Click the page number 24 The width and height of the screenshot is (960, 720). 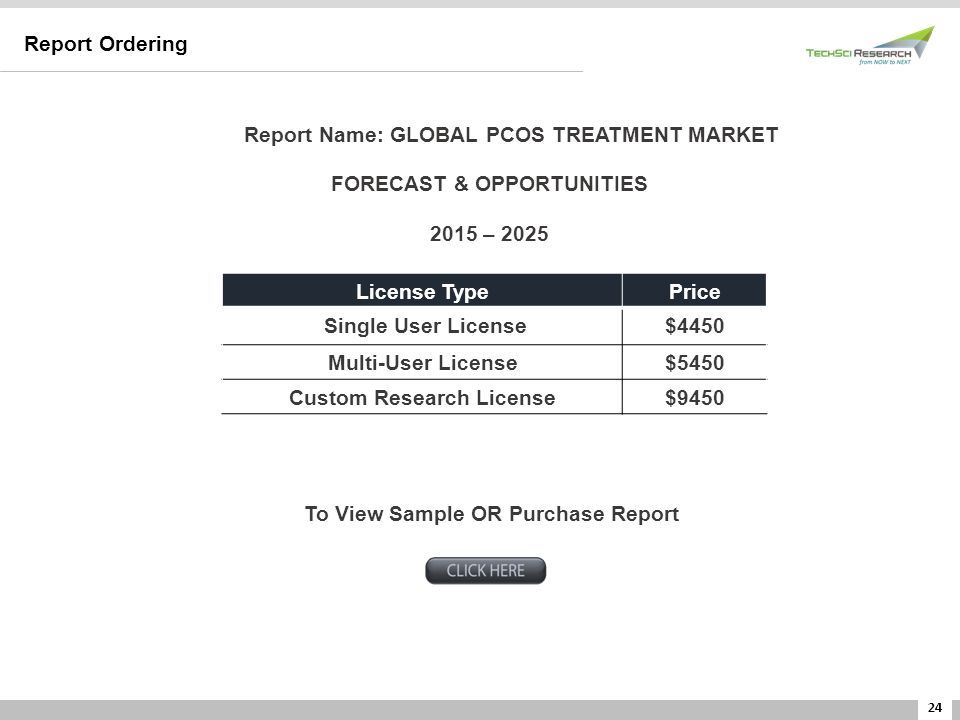(935, 708)
